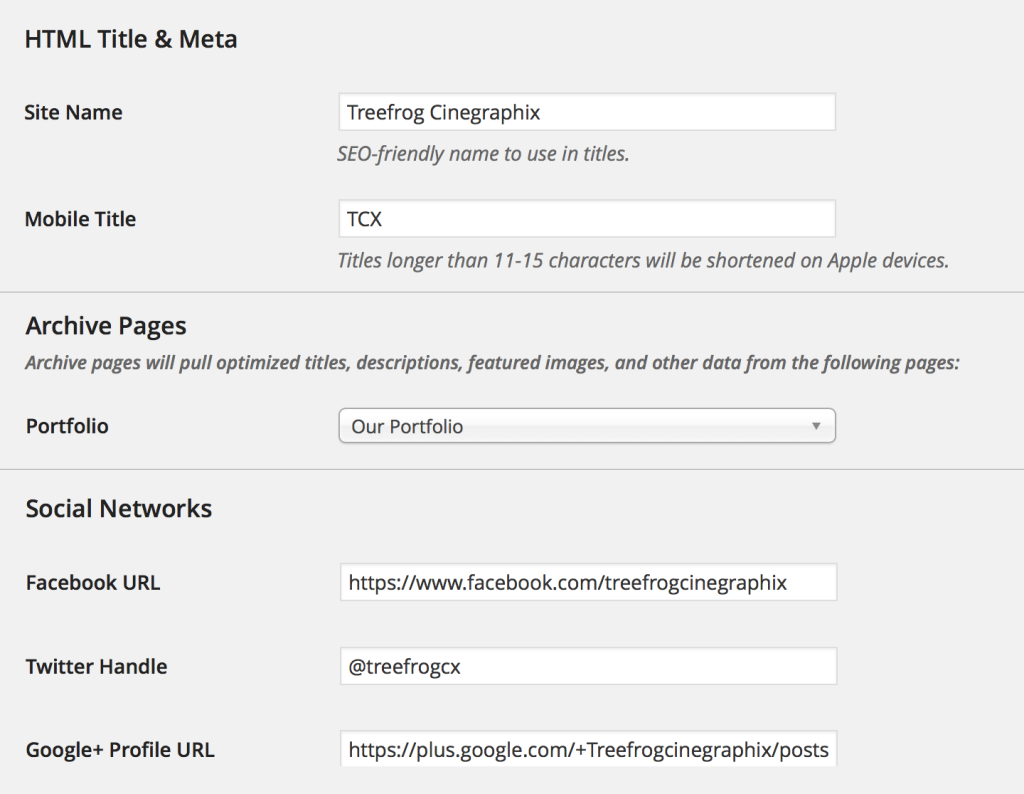This screenshot has width=1024, height=794.
Task: Click the Site Name label
Action: [73, 112]
